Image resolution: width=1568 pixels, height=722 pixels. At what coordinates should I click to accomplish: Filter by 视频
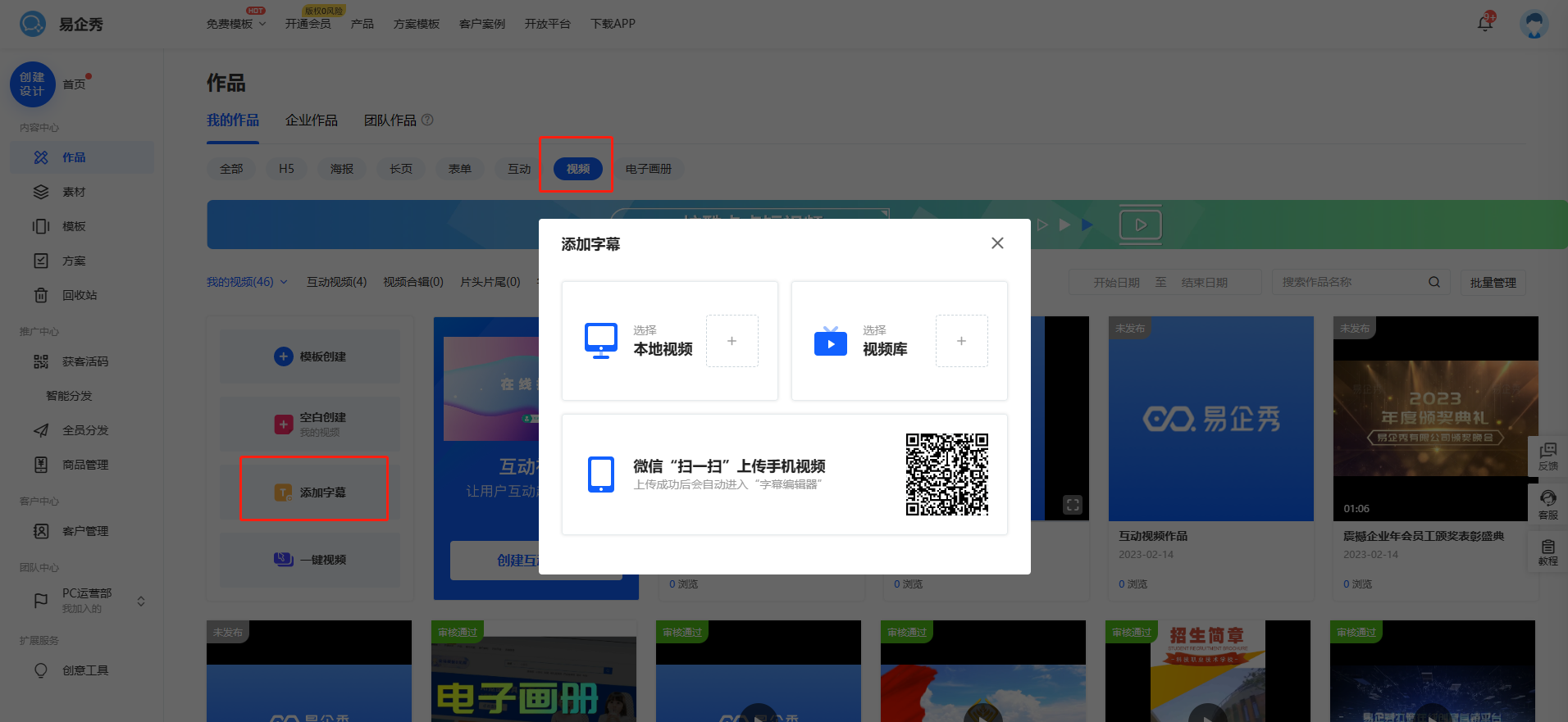[x=578, y=169]
